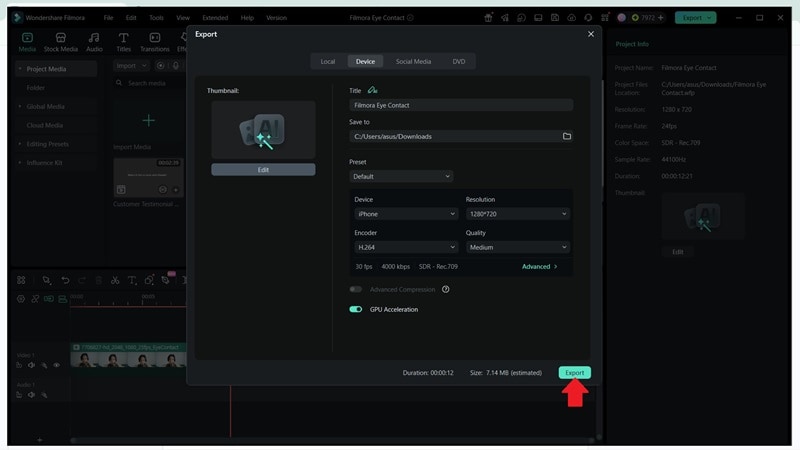
Task: Toggle Video 1 track visibility eye
Action: pyautogui.click(x=56, y=365)
